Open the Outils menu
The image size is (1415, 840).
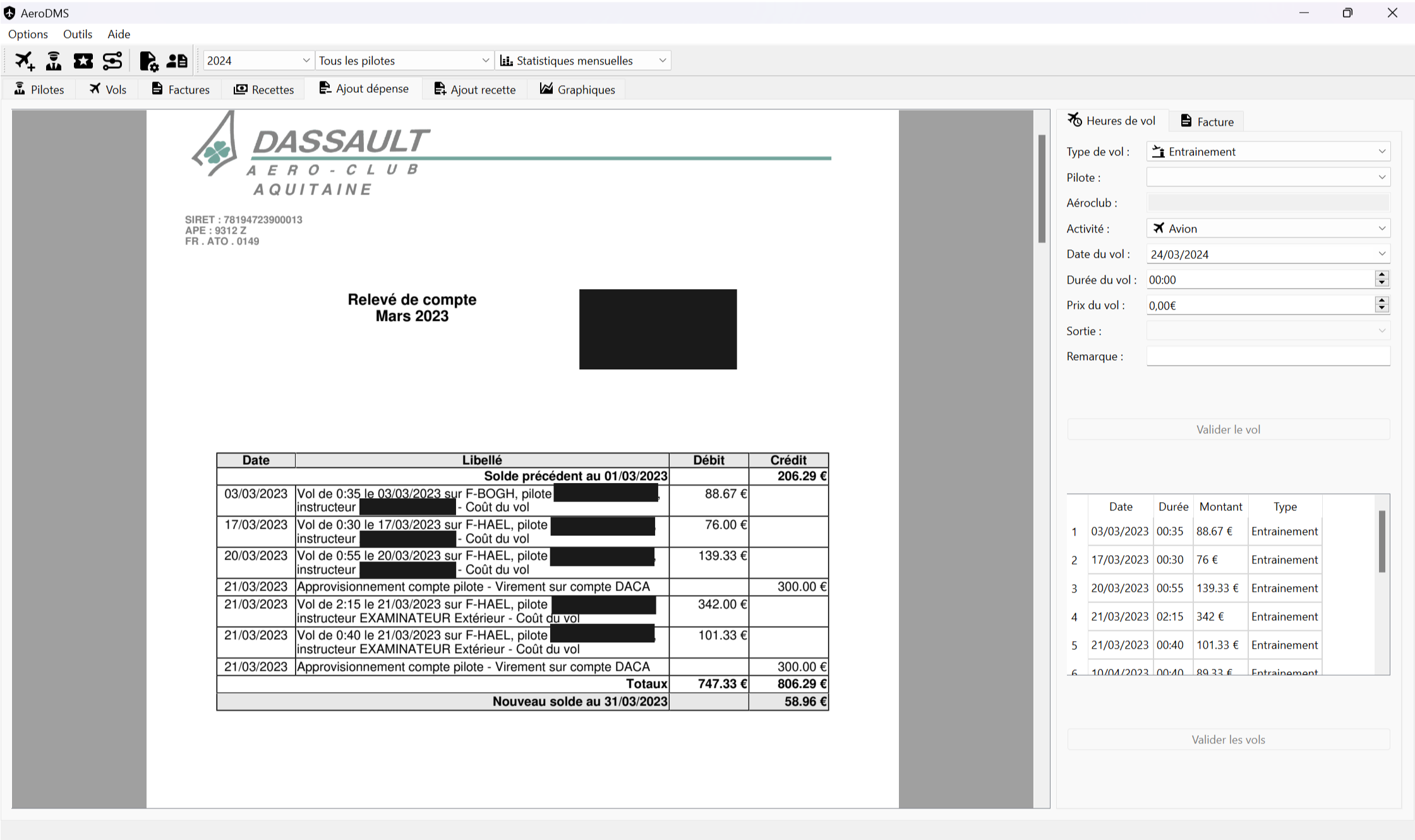(x=78, y=34)
